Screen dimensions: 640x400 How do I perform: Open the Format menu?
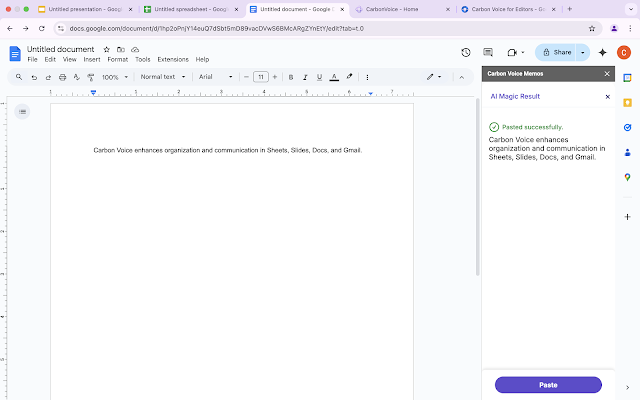coord(118,60)
